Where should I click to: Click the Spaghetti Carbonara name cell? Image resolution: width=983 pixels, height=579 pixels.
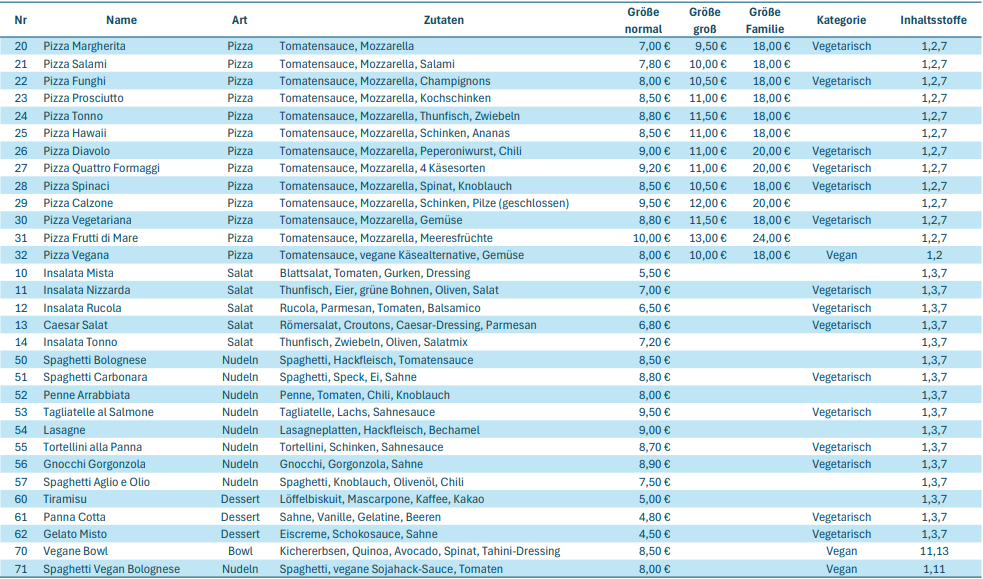pos(95,377)
